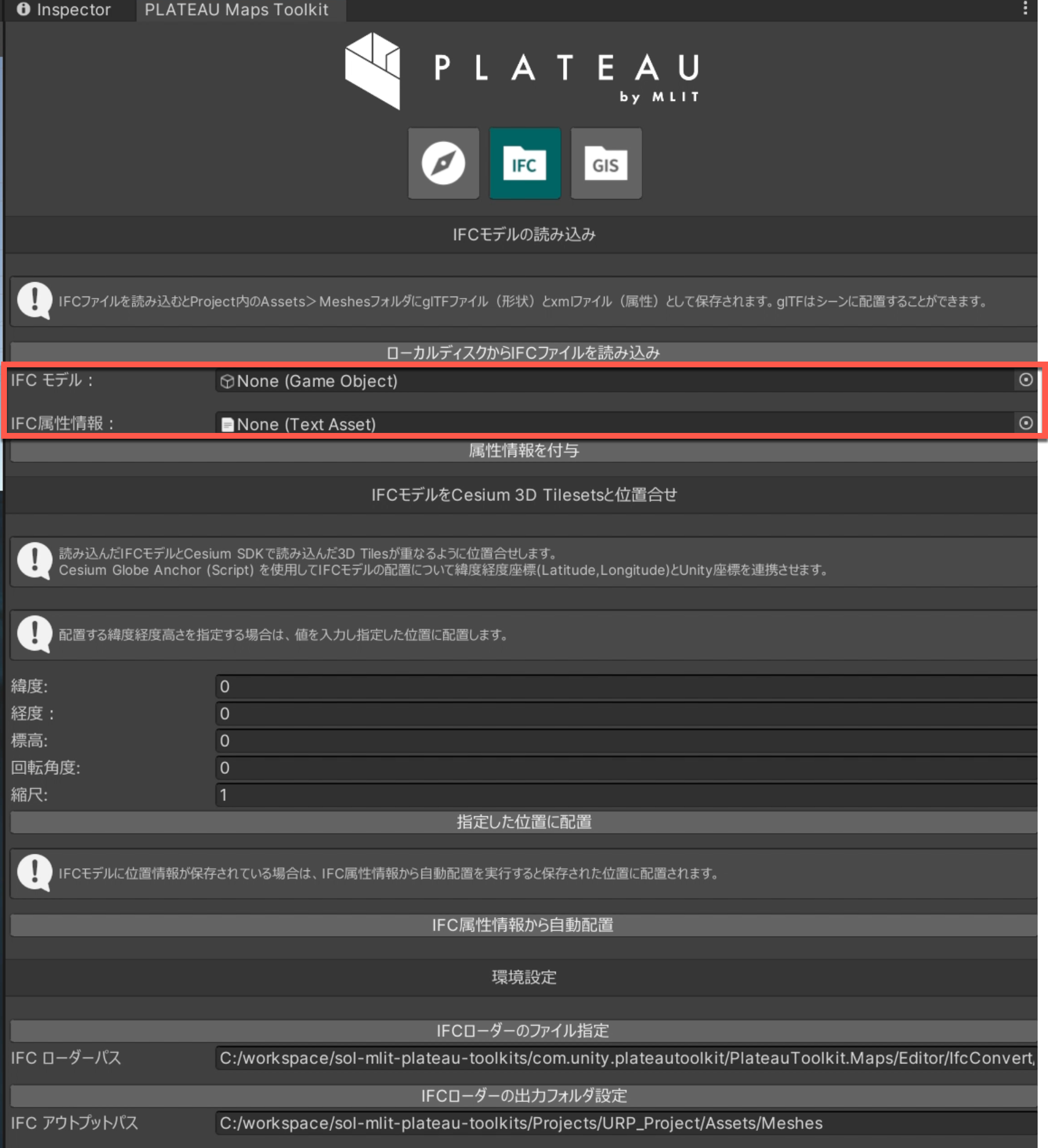Focus the 経度 input field
Screen dimensions: 1048x1148
coord(626,713)
